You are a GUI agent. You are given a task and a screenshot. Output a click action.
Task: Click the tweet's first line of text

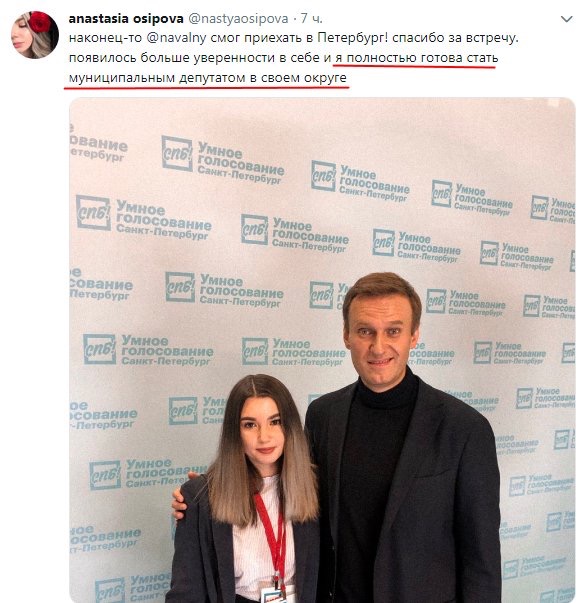pos(293,38)
